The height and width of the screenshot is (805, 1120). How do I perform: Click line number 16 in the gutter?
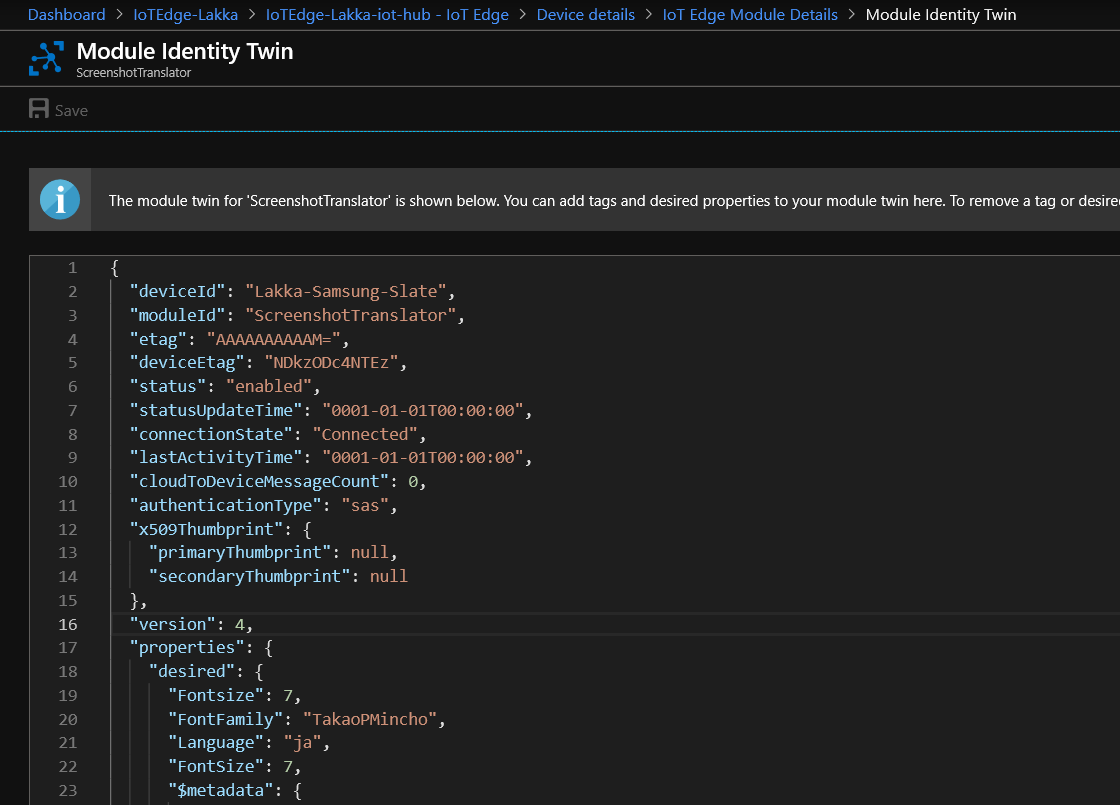[68, 624]
